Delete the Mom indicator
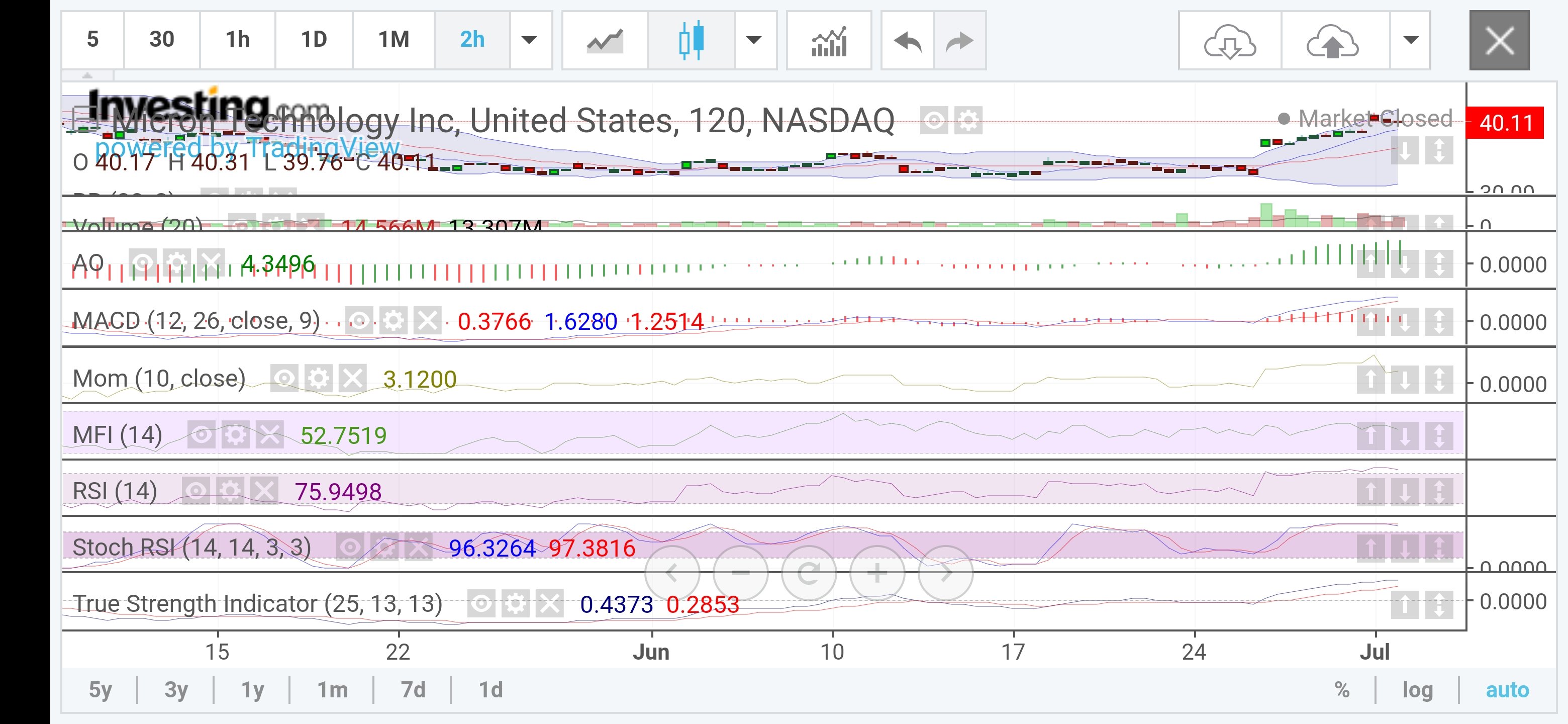 pos(352,378)
